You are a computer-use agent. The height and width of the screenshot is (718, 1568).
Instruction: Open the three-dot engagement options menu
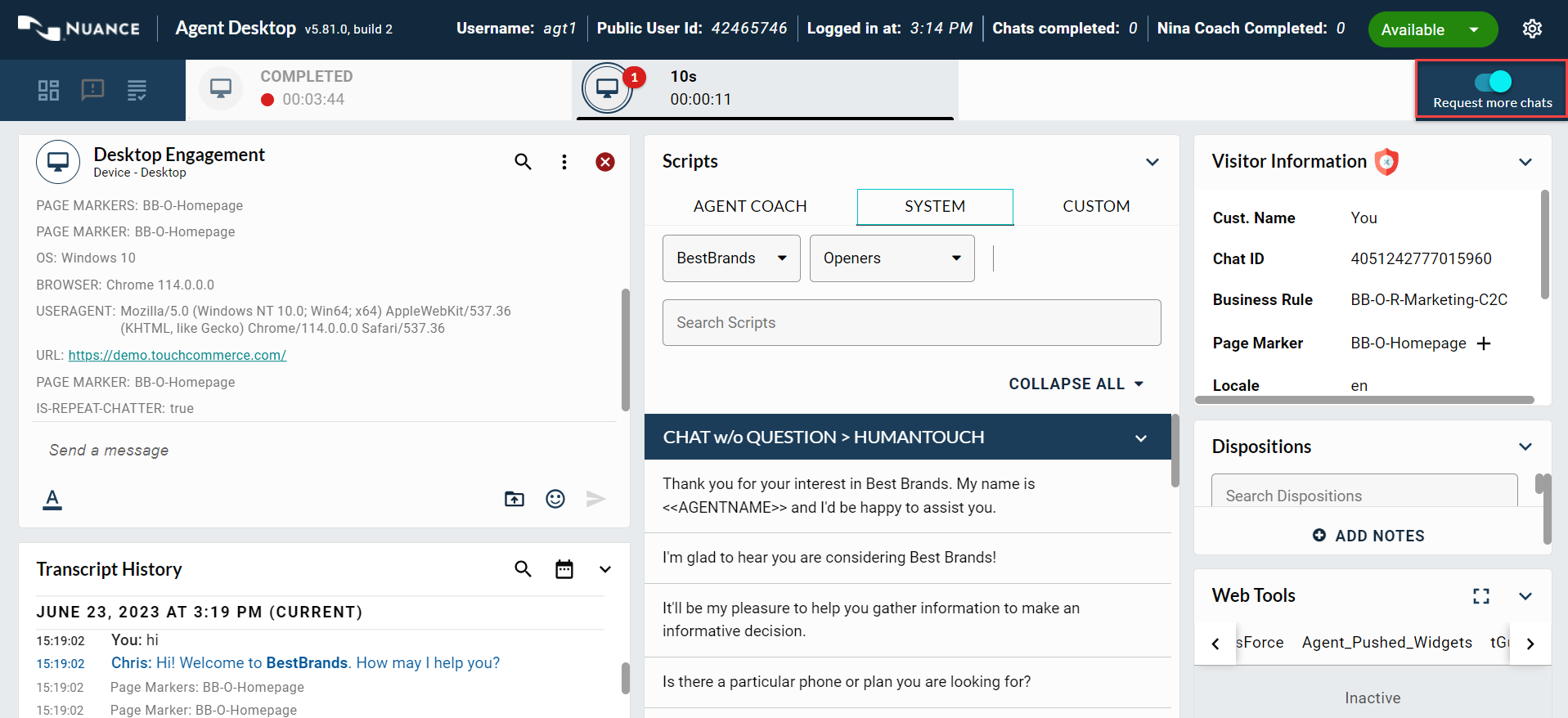[x=564, y=162]
